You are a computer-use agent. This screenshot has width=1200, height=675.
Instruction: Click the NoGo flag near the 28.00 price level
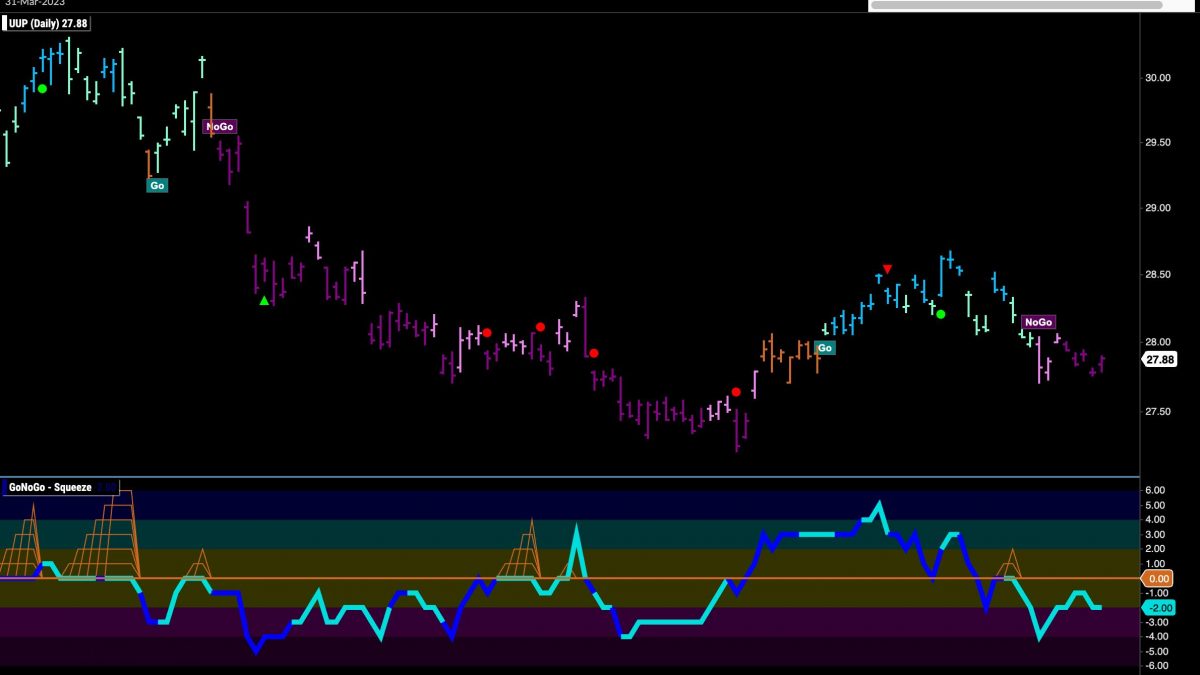pyautogui.click(x=1038, y=322)
